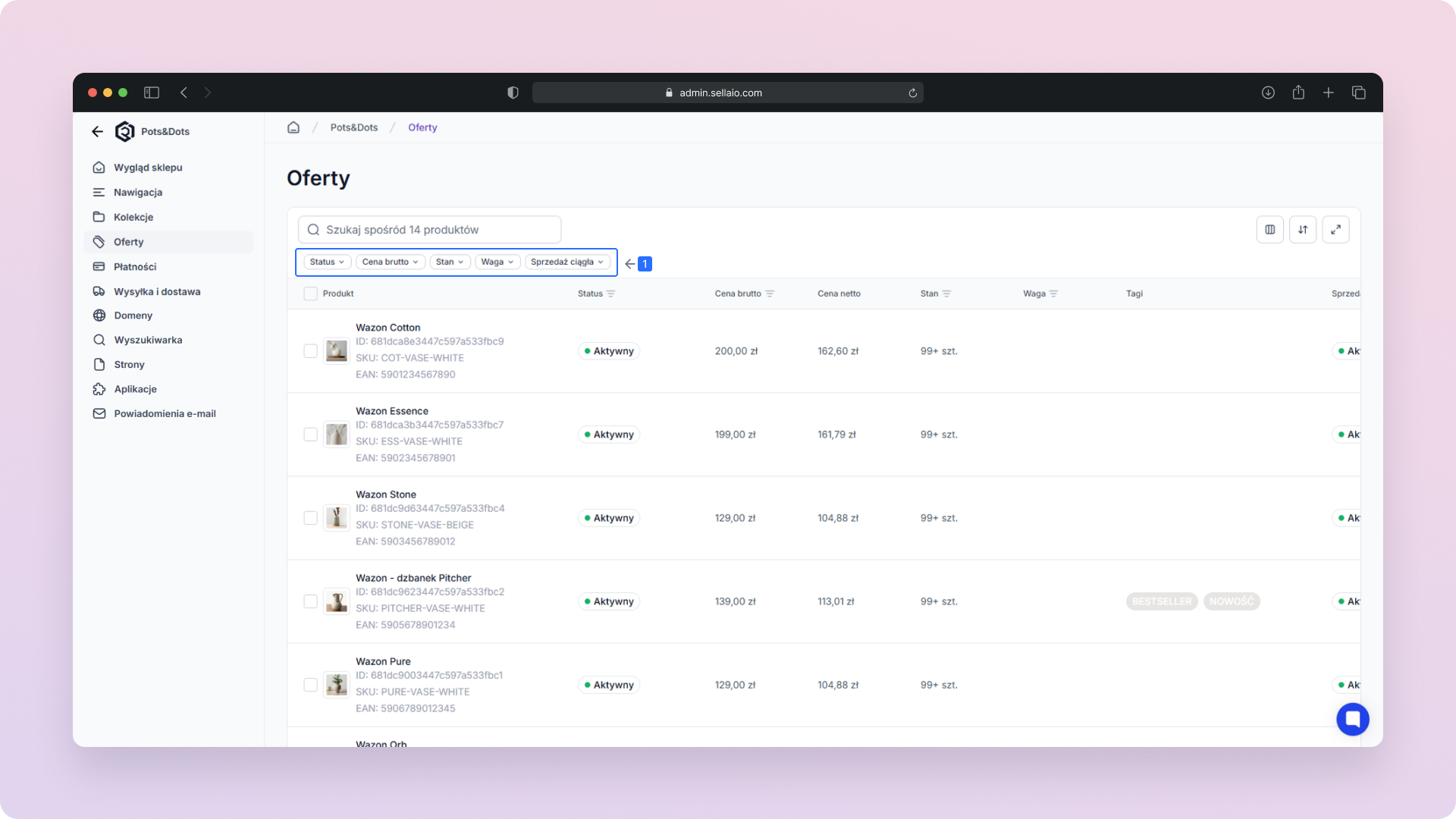Expand the Status filter dropdown
Viewport: 1456px width, 819px height.
[327, 262]
